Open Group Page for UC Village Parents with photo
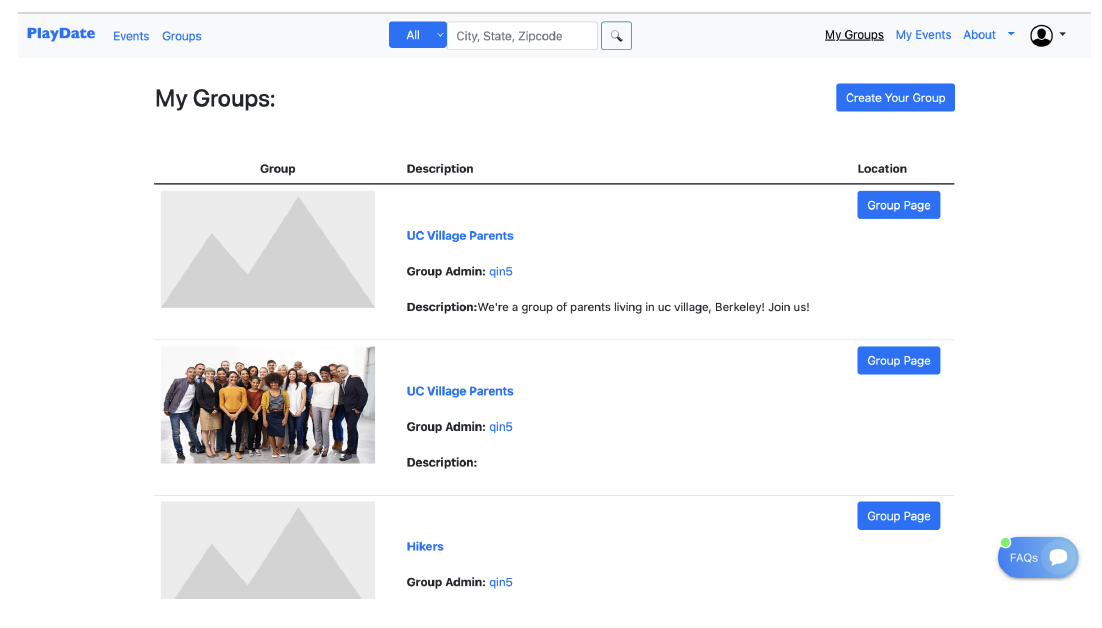Viewport: 1102px width, 628px height. [x=898, y=360]
